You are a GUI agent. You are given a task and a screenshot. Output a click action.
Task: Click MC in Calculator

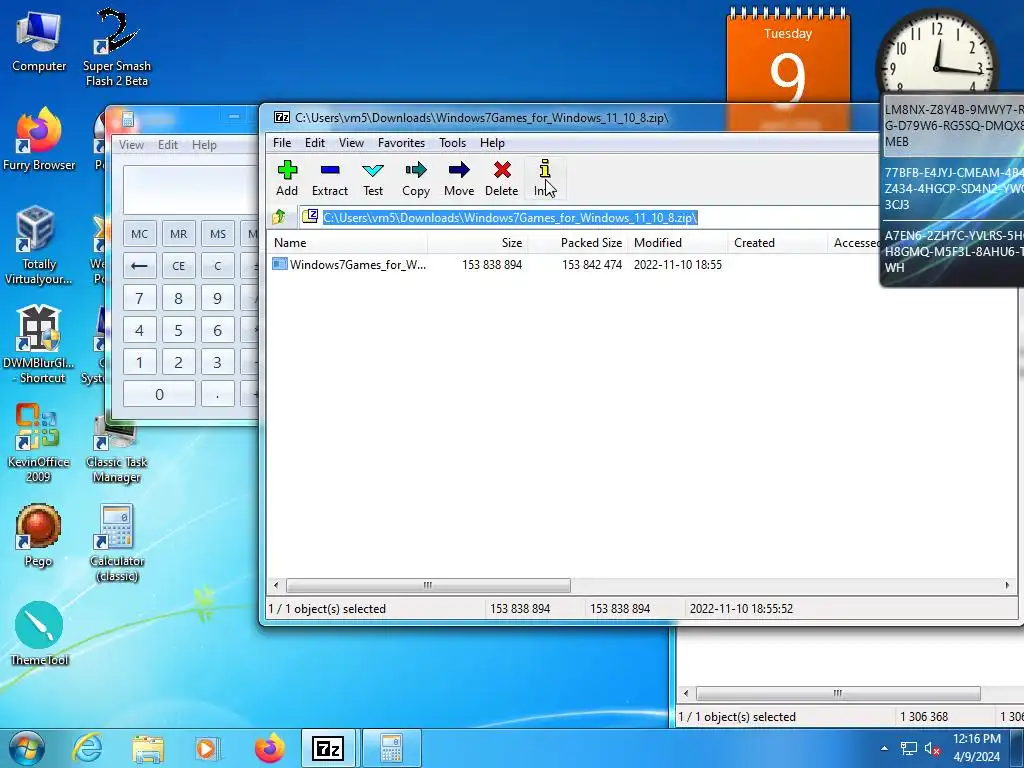click(139, 234)
